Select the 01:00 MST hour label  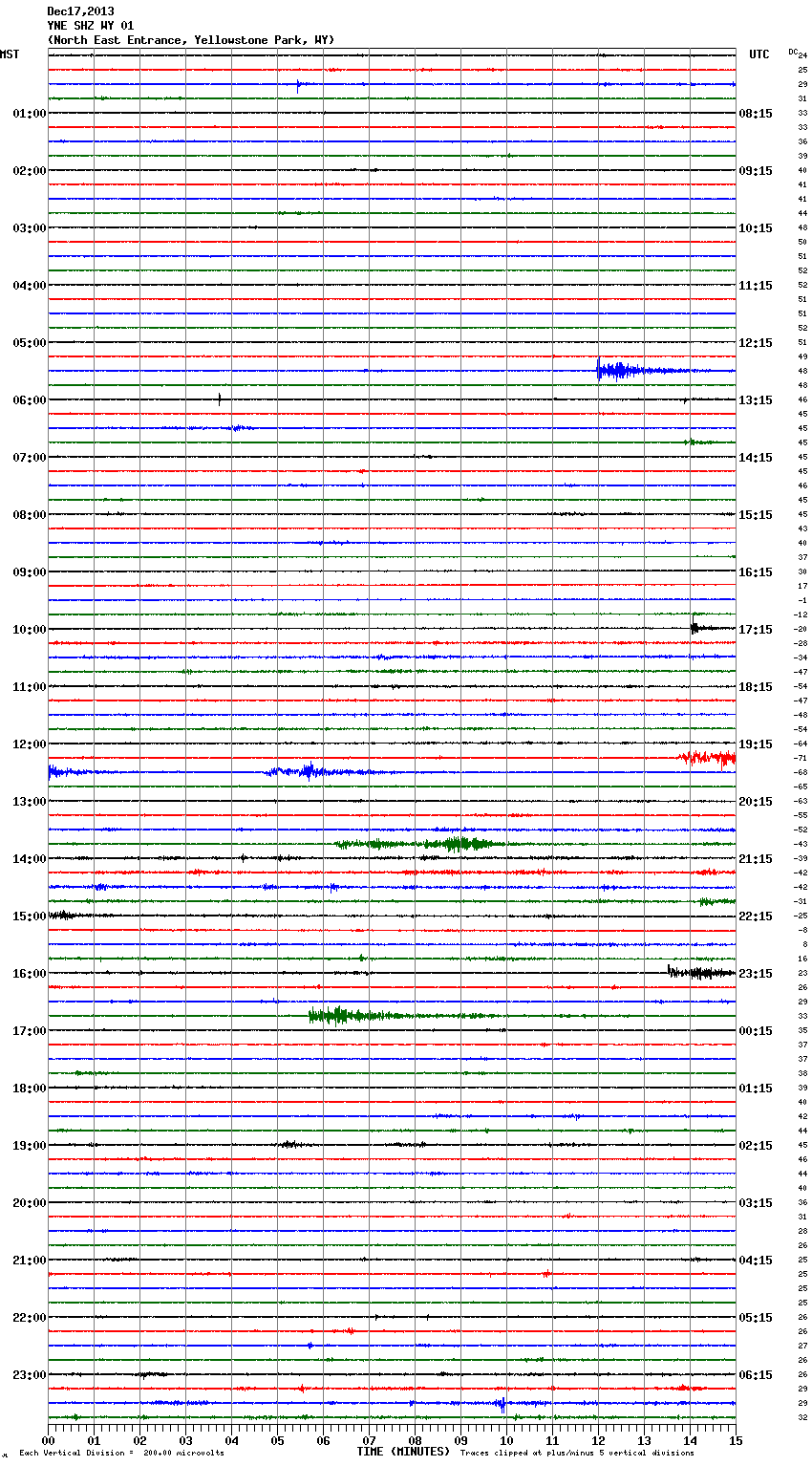29,114
